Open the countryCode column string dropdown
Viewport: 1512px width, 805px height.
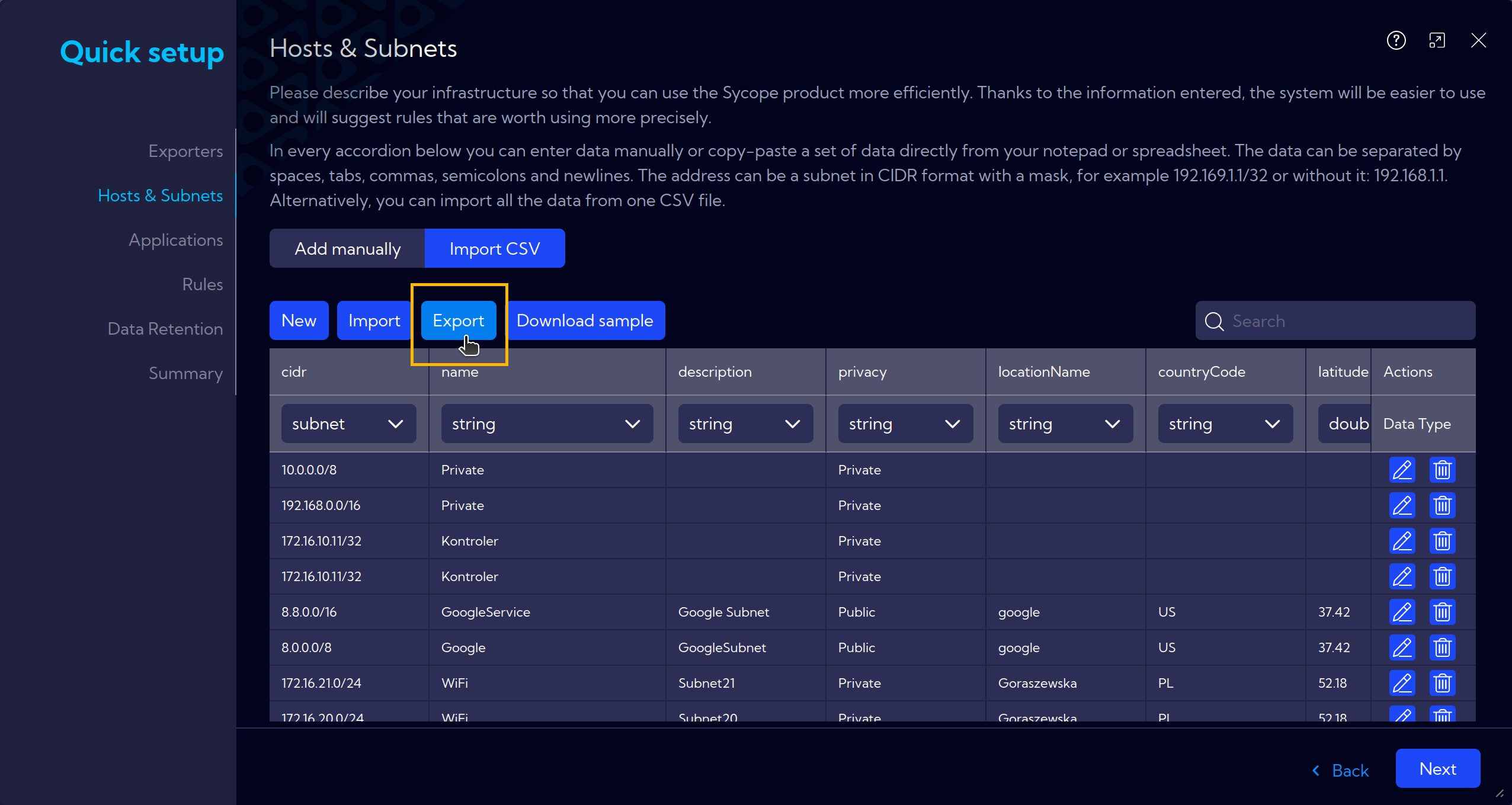(x=1225, y=424)
